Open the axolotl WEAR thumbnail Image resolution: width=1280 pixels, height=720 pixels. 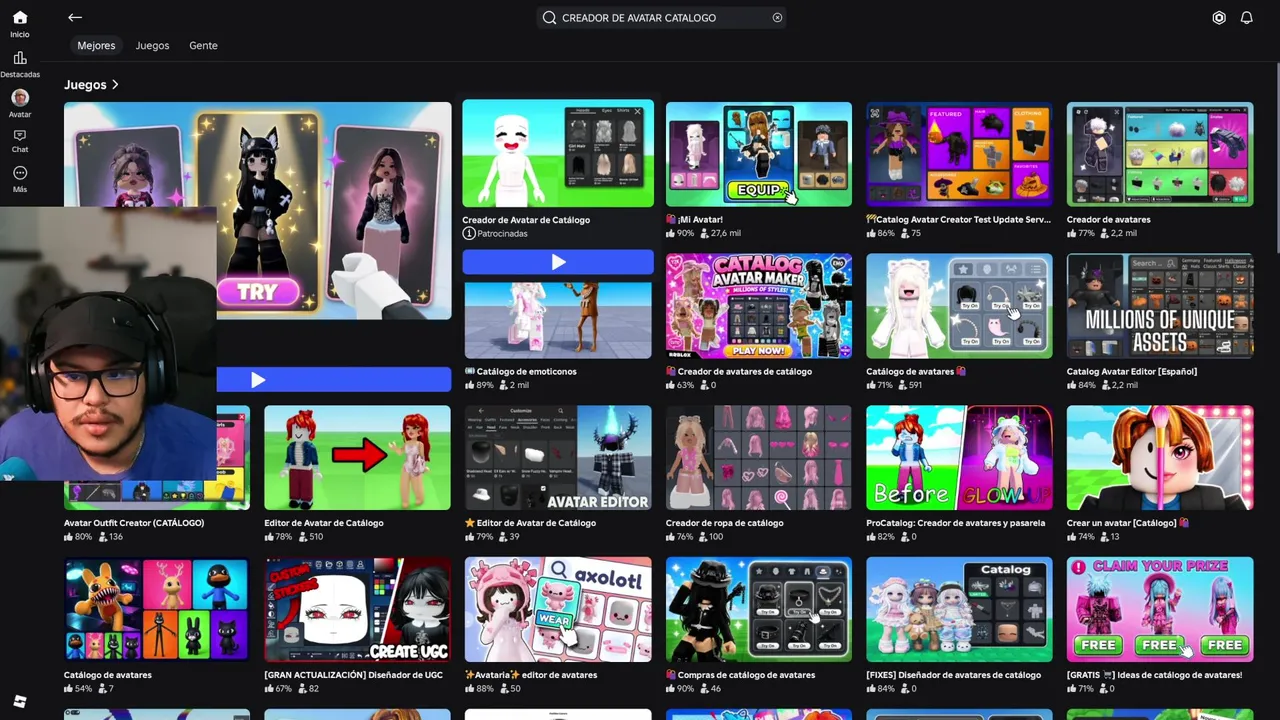coord(558,609)
